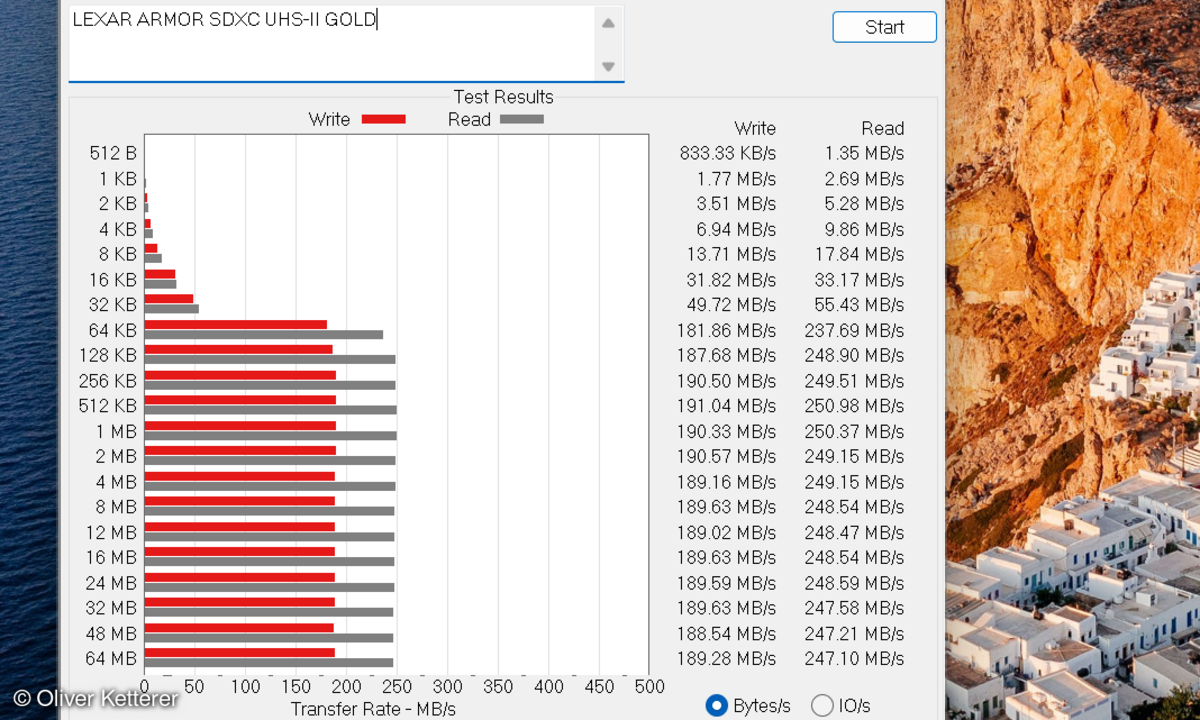
Task: Click the write value 188.54 MB/s
Action: [727, 633]
